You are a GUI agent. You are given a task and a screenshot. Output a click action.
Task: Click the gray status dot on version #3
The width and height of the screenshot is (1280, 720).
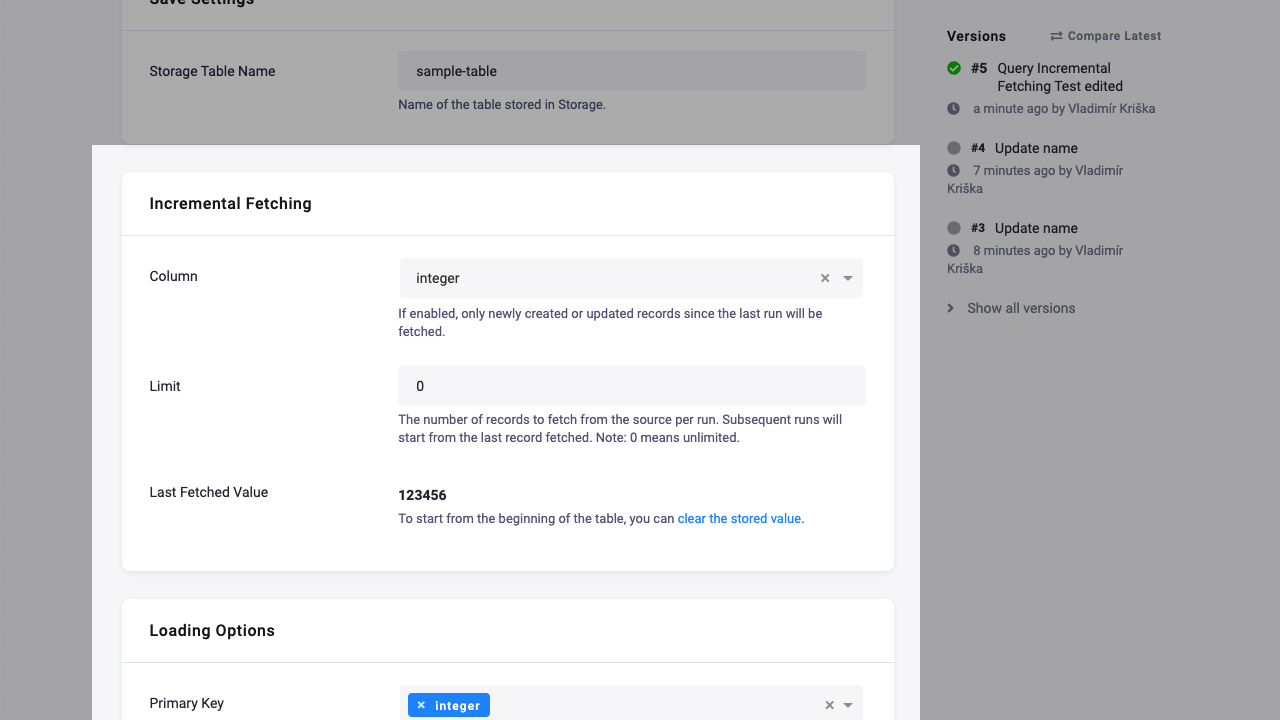953,227
